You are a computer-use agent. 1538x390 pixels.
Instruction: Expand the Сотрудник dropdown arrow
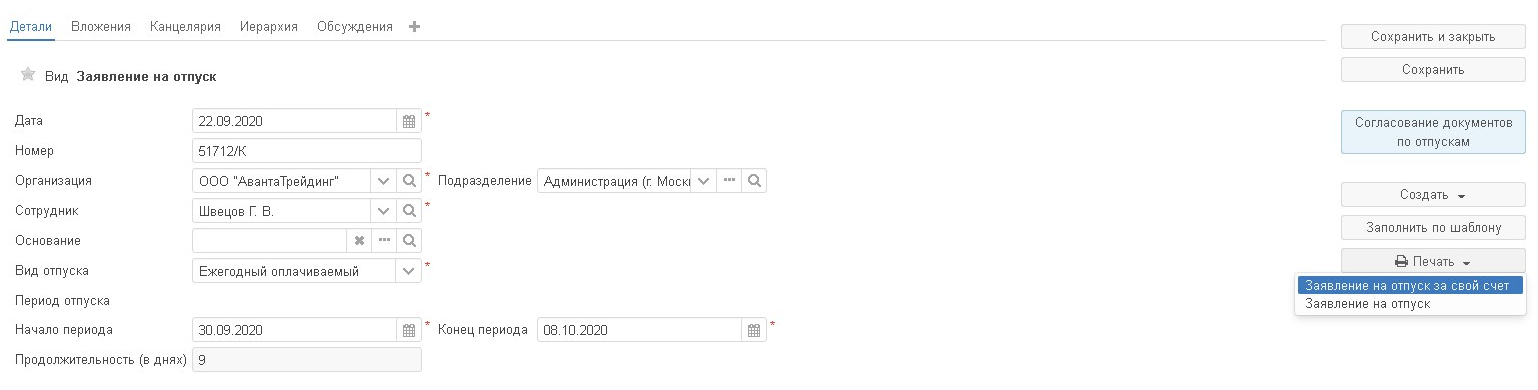click(x=384, y=211)
